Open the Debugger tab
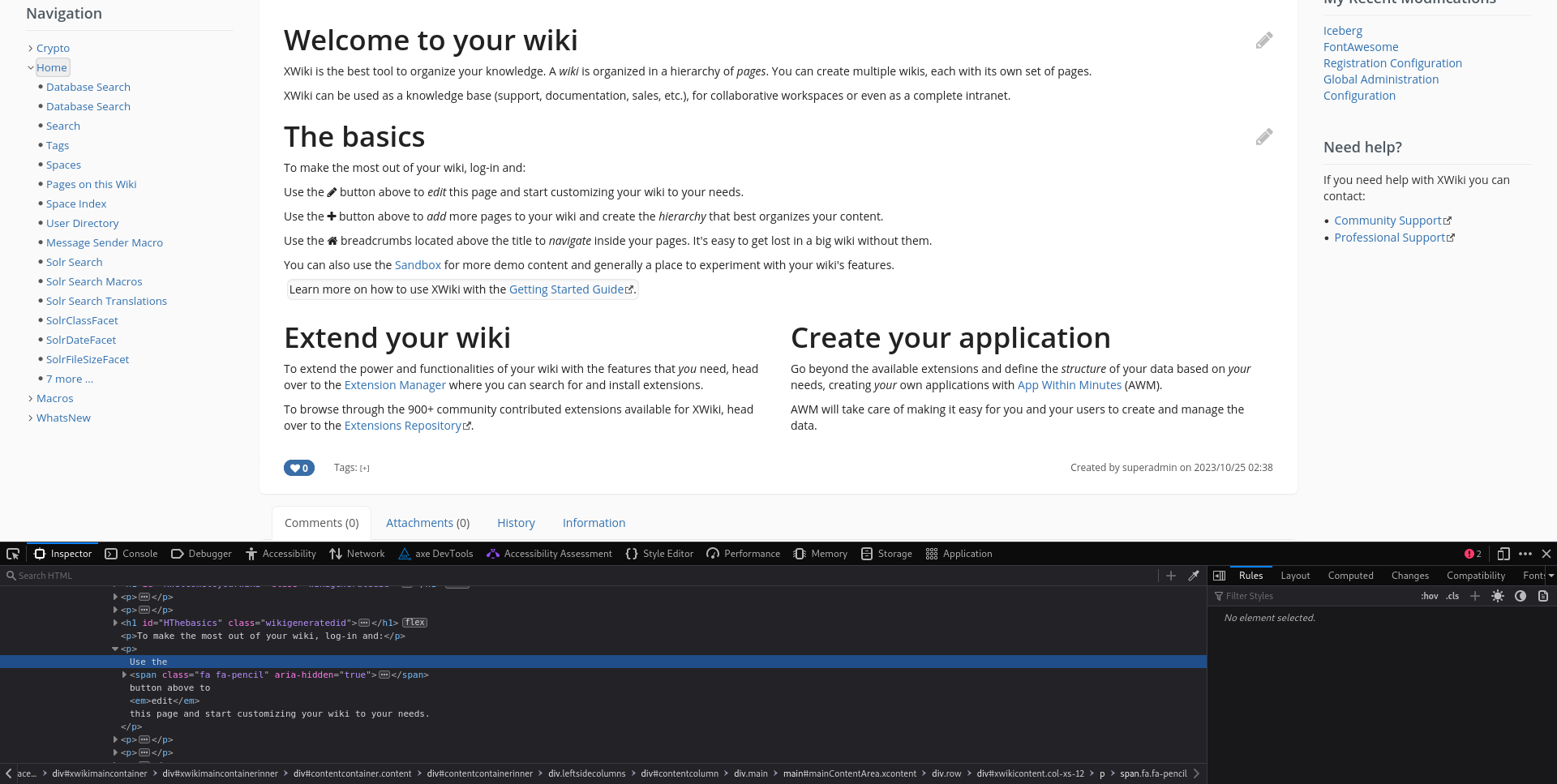This screenshot has height=784, width=1557. point(201,554)
